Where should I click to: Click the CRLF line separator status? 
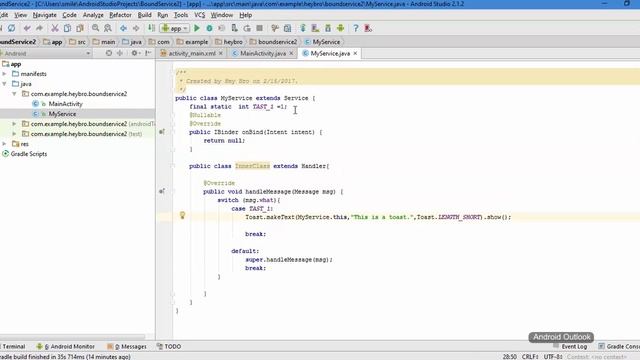tap(530, 356)
